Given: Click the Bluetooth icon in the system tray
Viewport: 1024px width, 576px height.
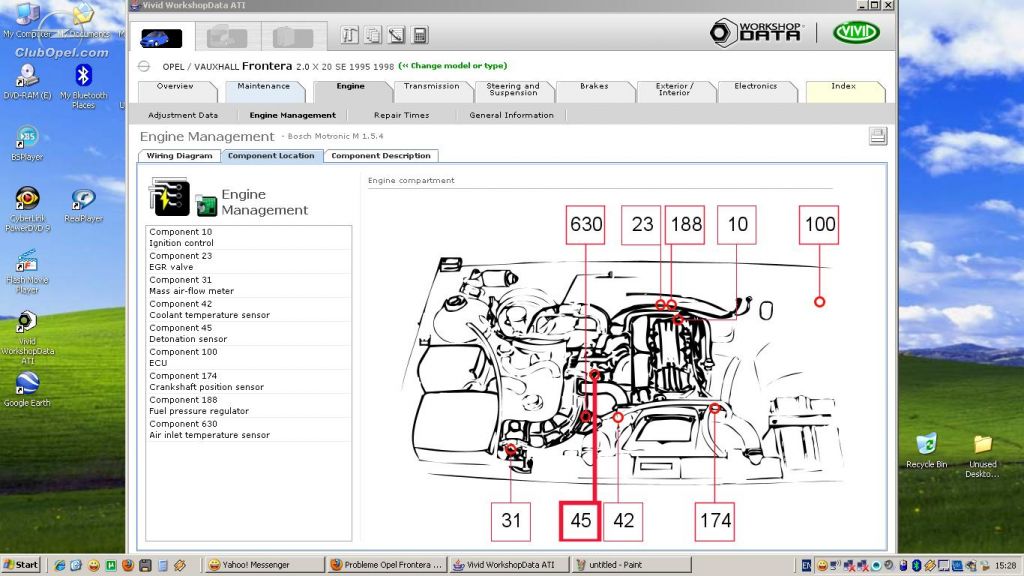Looking at the screenshot, I should point(916,565).
